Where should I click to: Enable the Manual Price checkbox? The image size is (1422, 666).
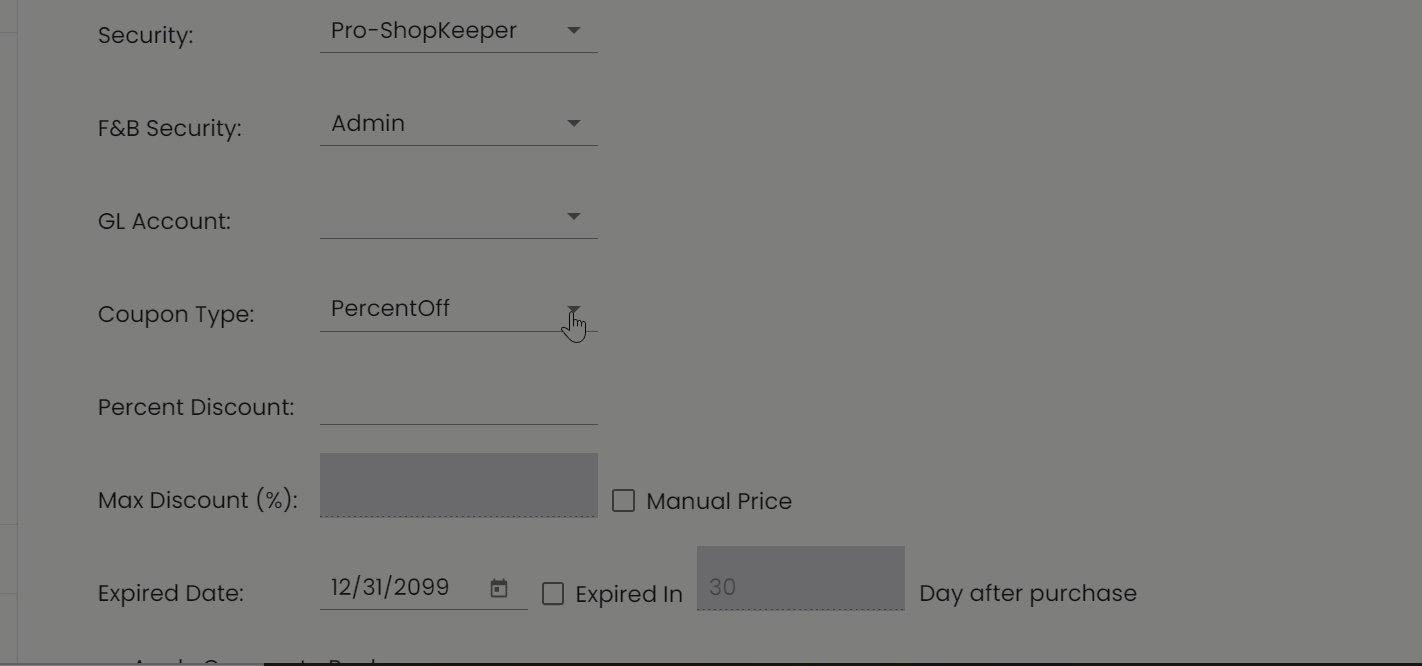click(x=623, y=500)
